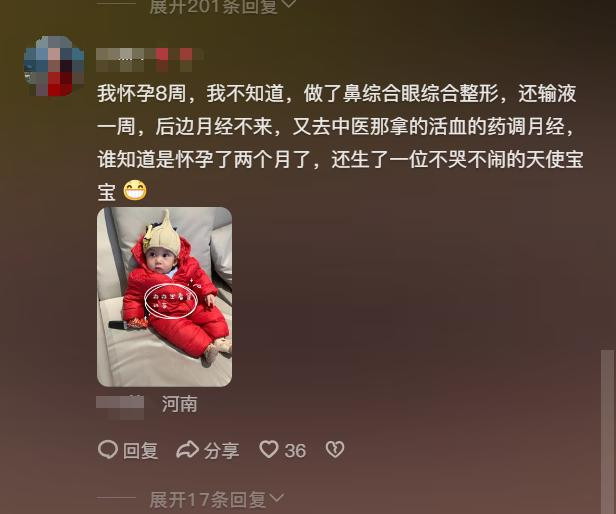Click the chevron after 展开17条回复
This screenshot has width=616, height=514.
277,499
